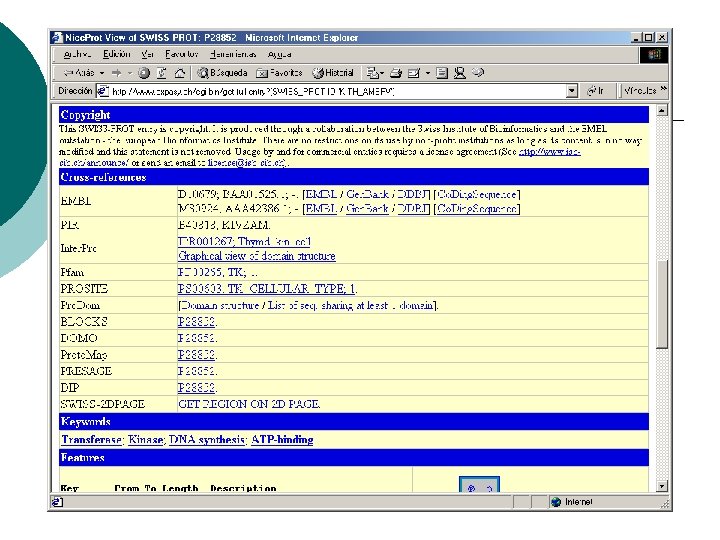Click the page icon in the address bar
This screenshot has width=720, height=540.
[x=103, y=91]
